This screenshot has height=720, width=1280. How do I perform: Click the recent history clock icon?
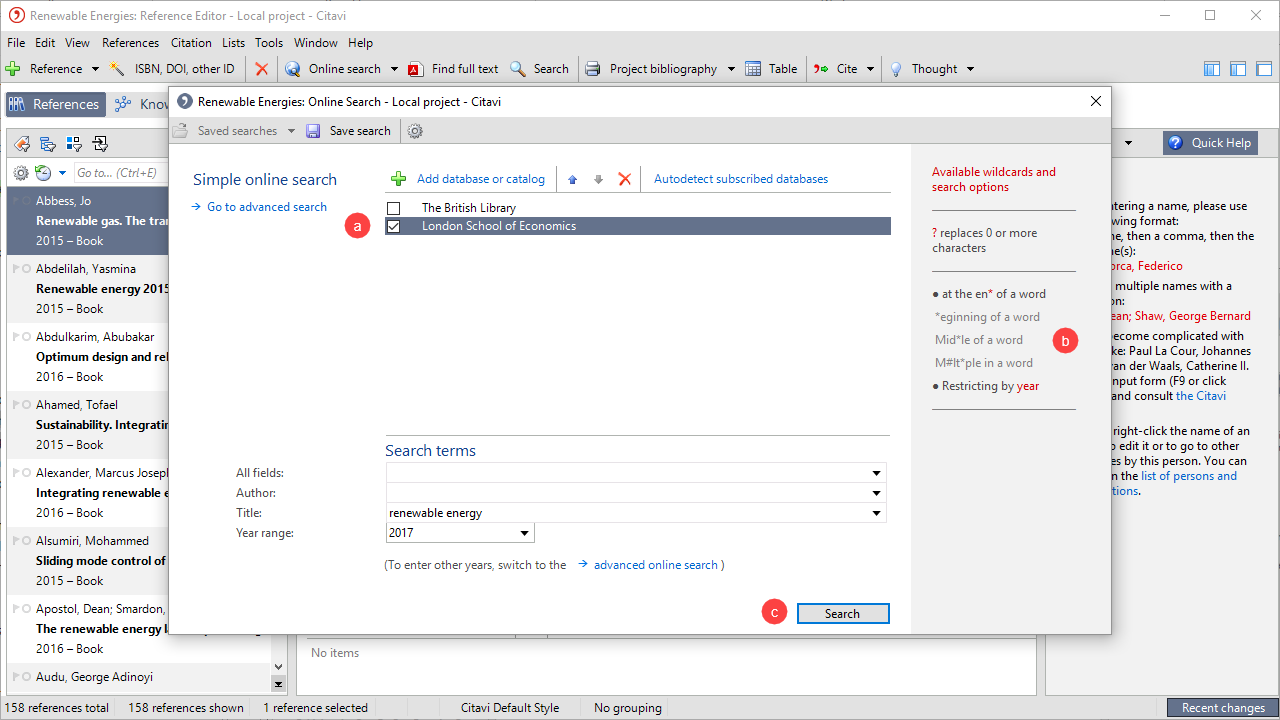pyautogui.click(x=43, y=173)
